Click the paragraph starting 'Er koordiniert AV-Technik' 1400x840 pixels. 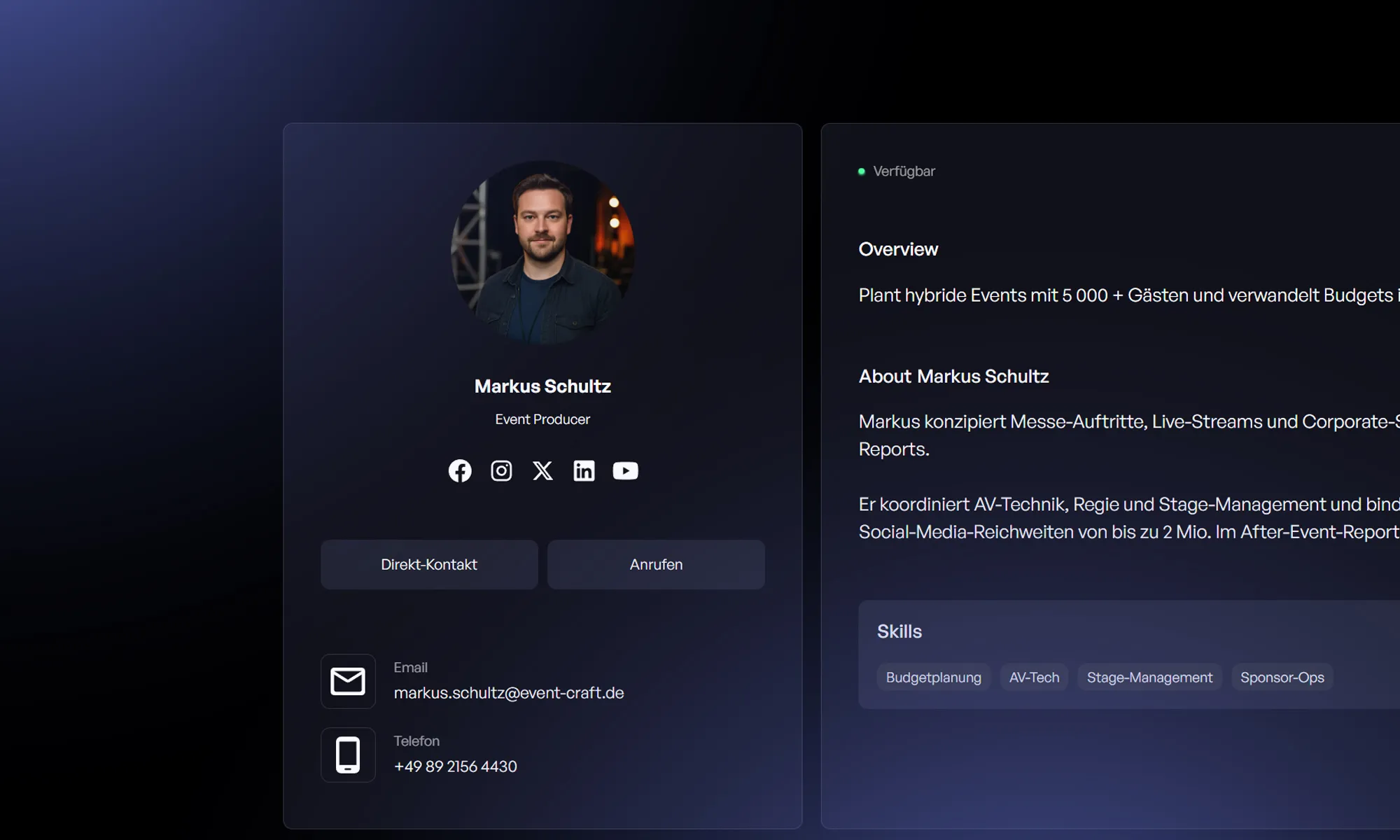coord(1129,518)
